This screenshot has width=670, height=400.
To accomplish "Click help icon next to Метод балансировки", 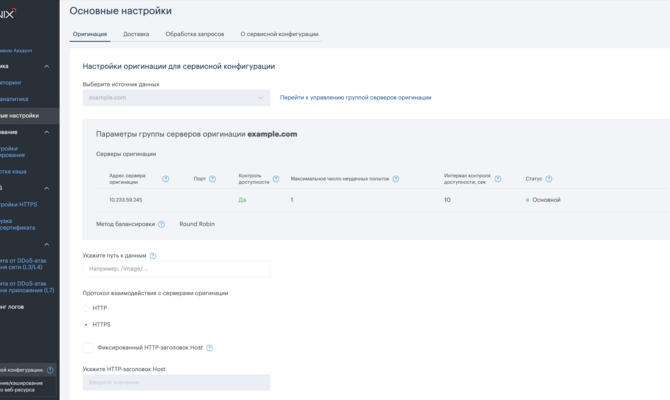I will click(161, 224).
